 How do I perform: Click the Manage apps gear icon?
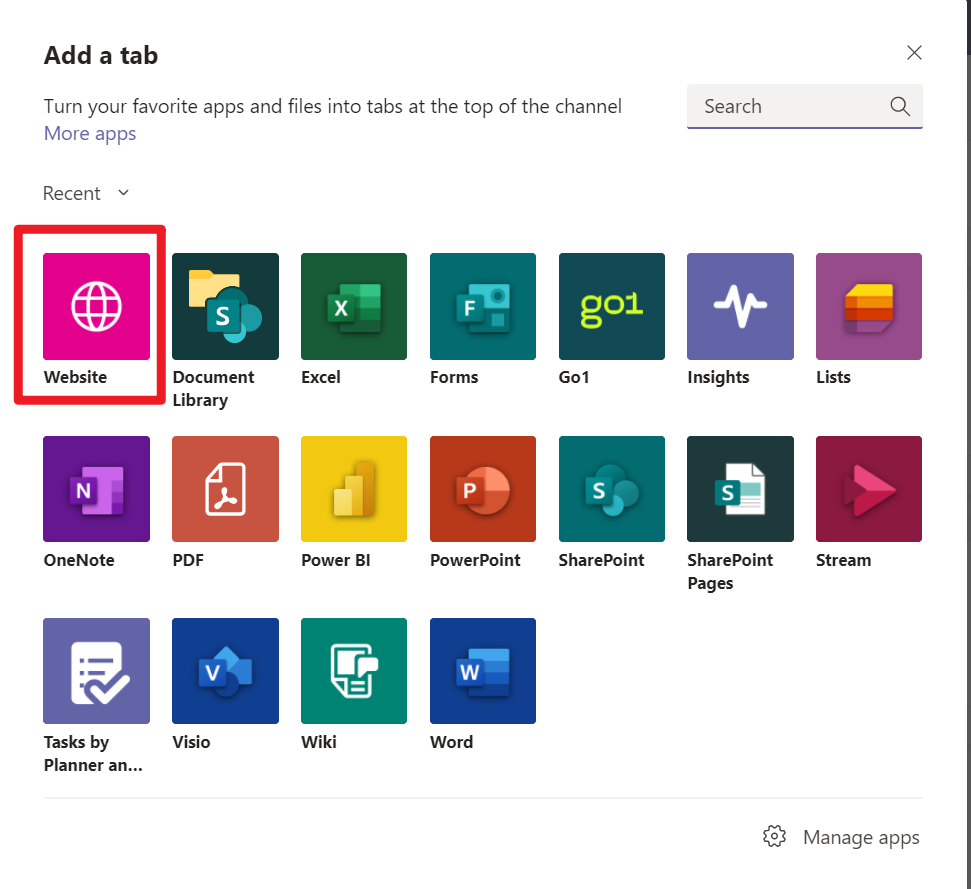click(x=774, y=836)
